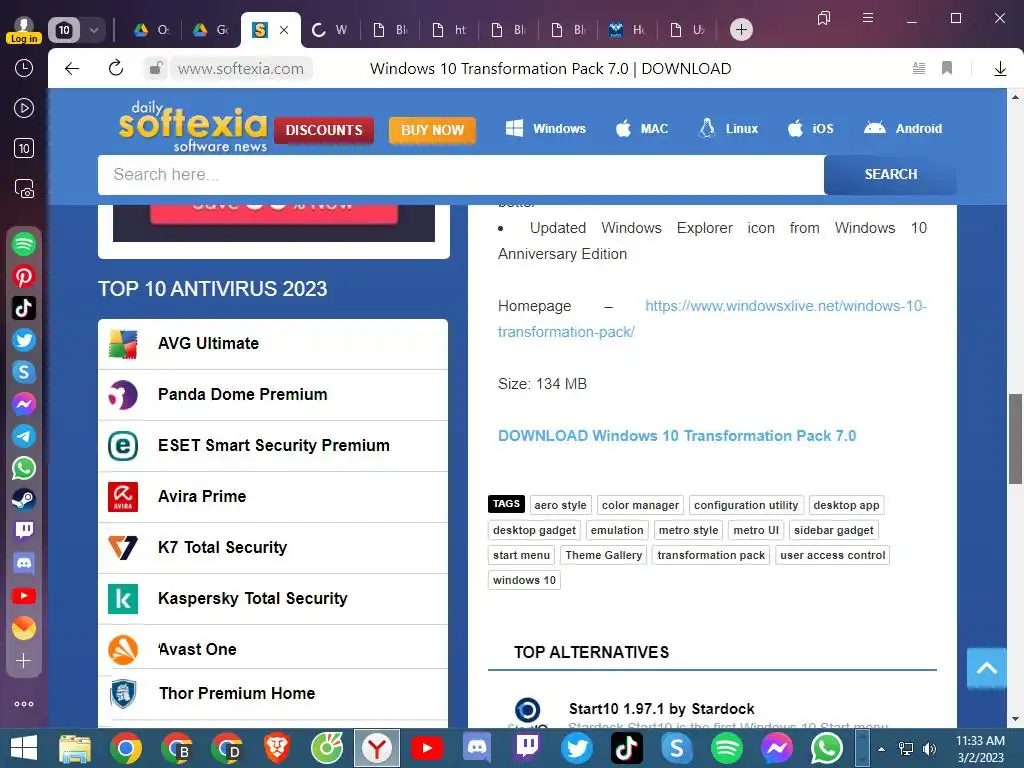Open Yandex Mail icon in sidebar
The width and height of the screenshot is (1024, 768).
click(x=24, y=628)
